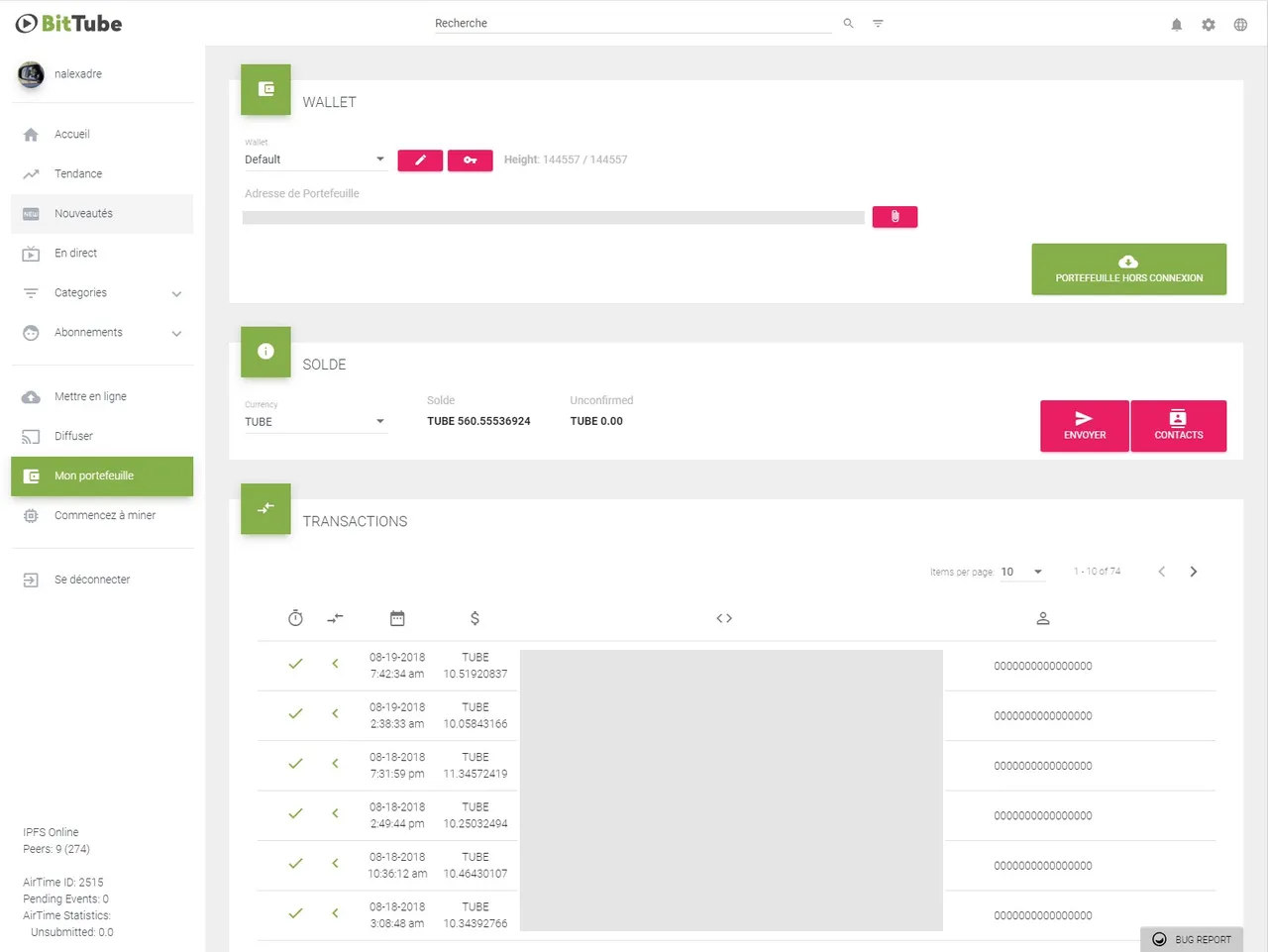Go to next transactions page
The image size is (1268, 952).
tap(1194, 572)
